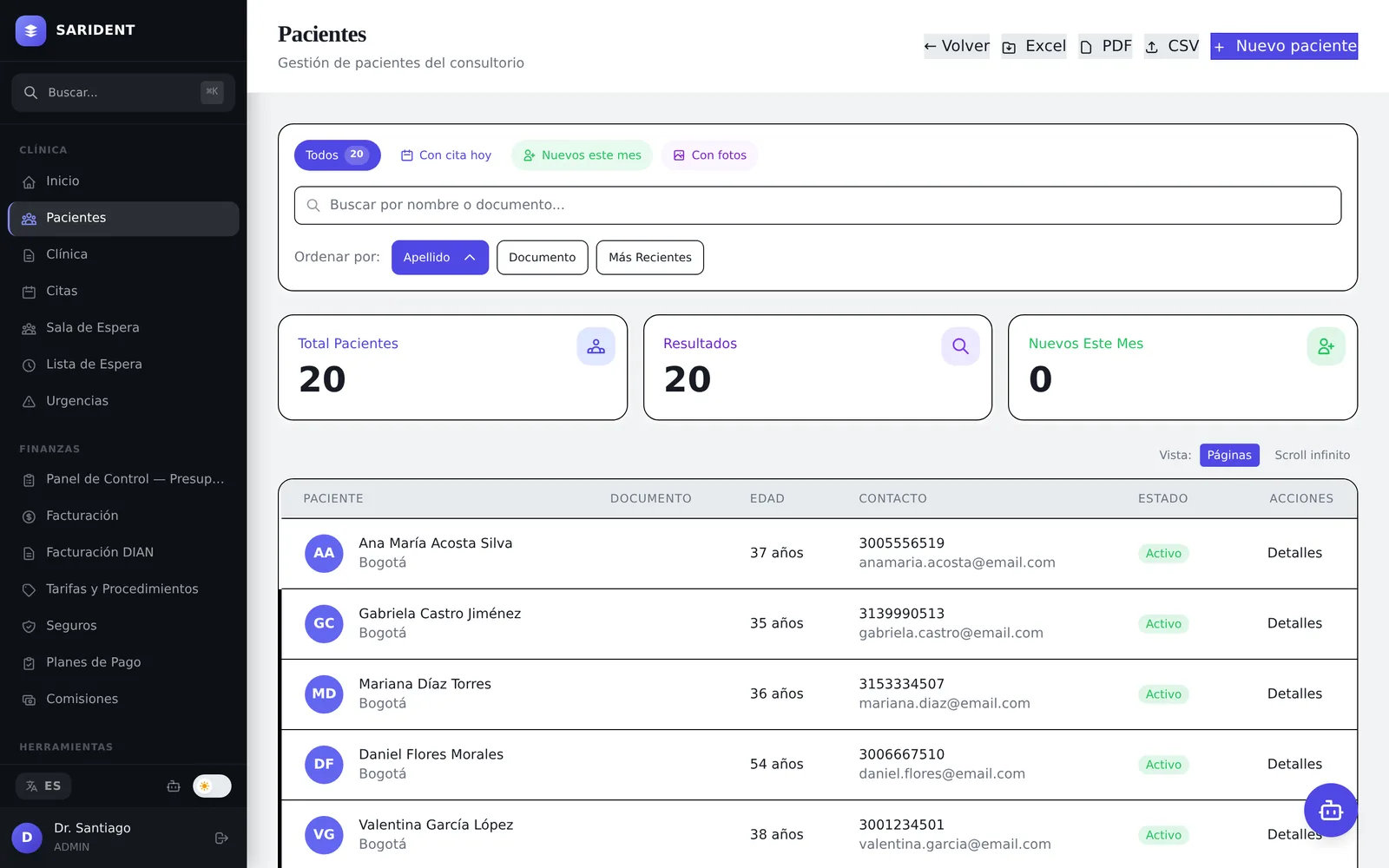Export patients as CSV

(1171, 46)
